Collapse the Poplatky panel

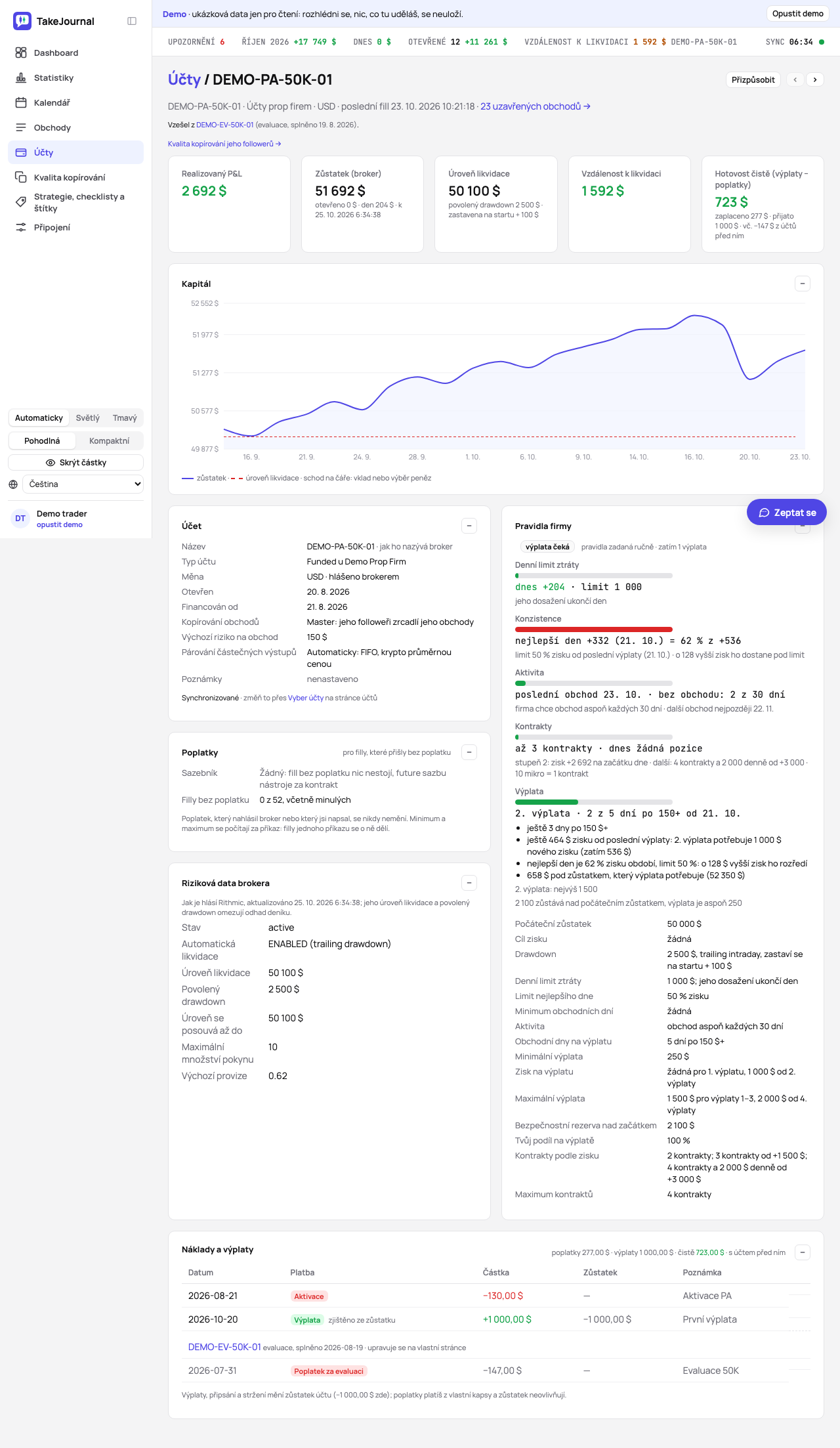coord(469,752)
